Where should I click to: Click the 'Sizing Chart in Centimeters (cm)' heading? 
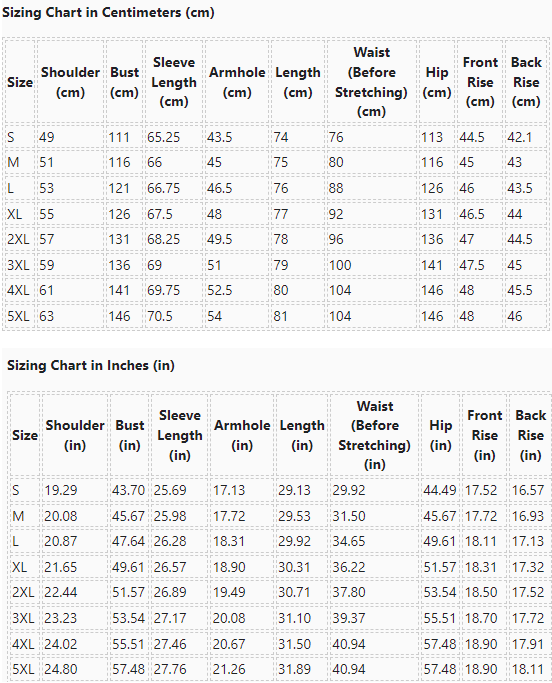(x=108, y=12)
